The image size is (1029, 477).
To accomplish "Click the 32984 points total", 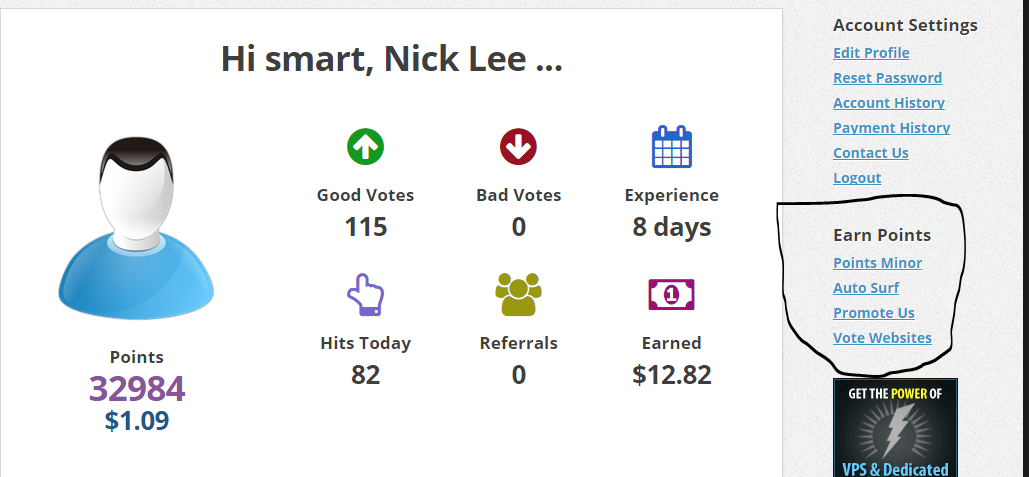I will pyautogui.click(x=137, y=389).
